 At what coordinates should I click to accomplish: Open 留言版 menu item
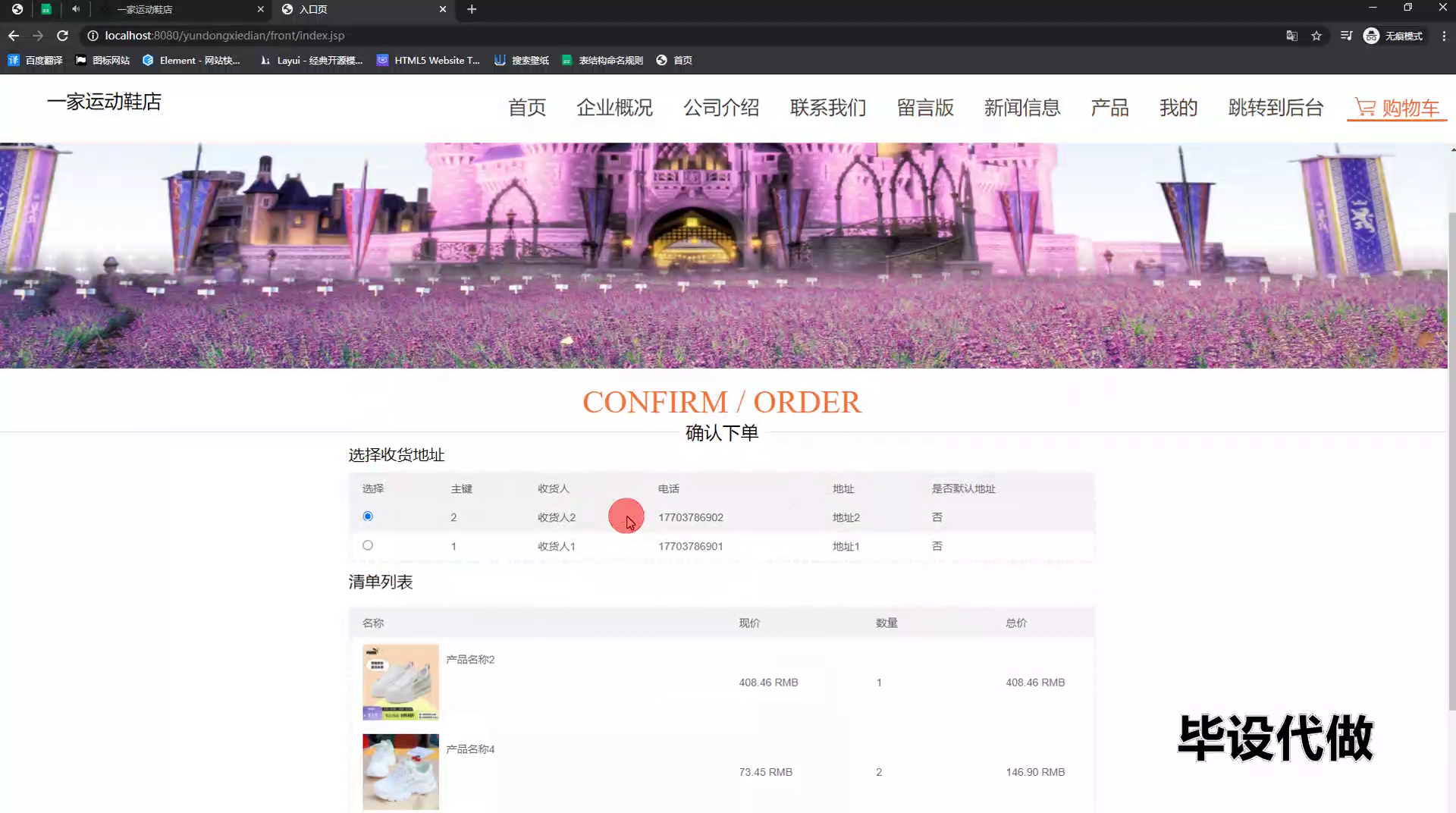[x=925, y=108]
